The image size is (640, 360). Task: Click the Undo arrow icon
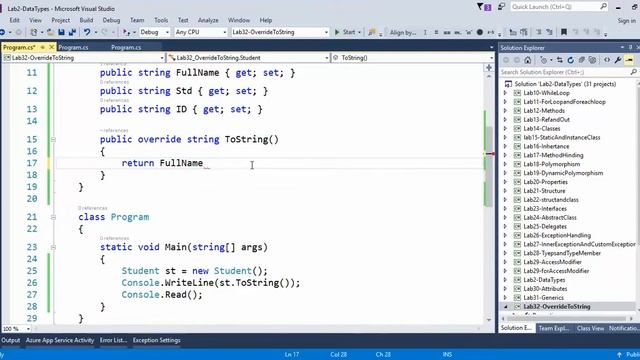pos(87,32)
